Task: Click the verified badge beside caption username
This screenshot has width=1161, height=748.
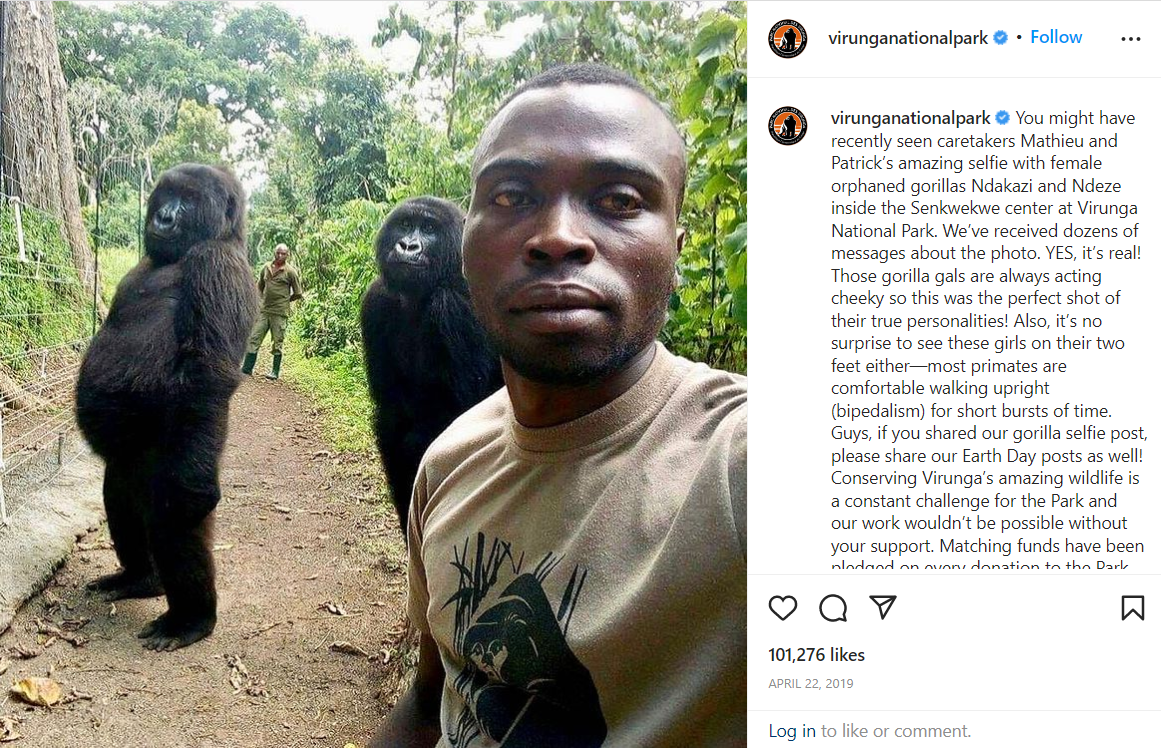Action: (x=1003, y=118)
